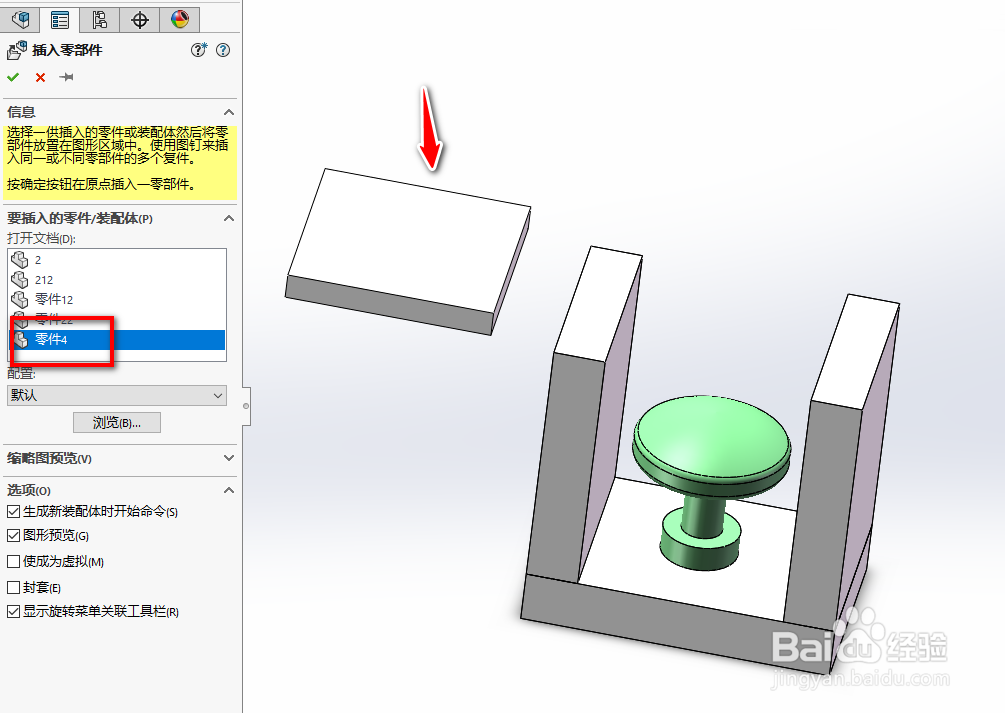The width and height of the screenshot is (1005, 713).
Task: Confirm insertion with the green checkmark
Action: (x=13, y=77)
